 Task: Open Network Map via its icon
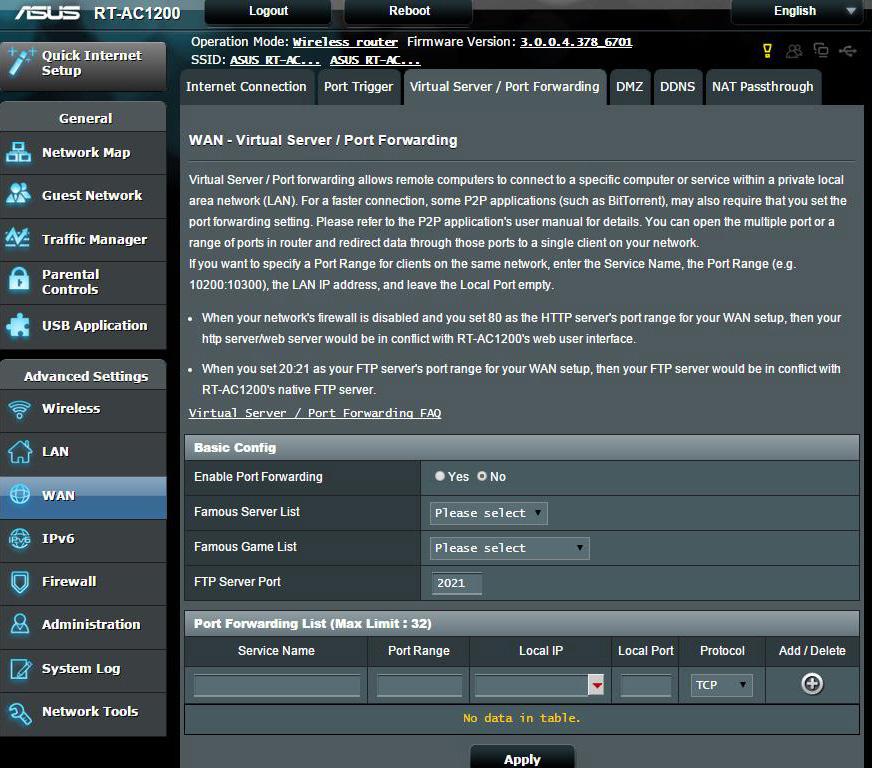tap(18, 152)
